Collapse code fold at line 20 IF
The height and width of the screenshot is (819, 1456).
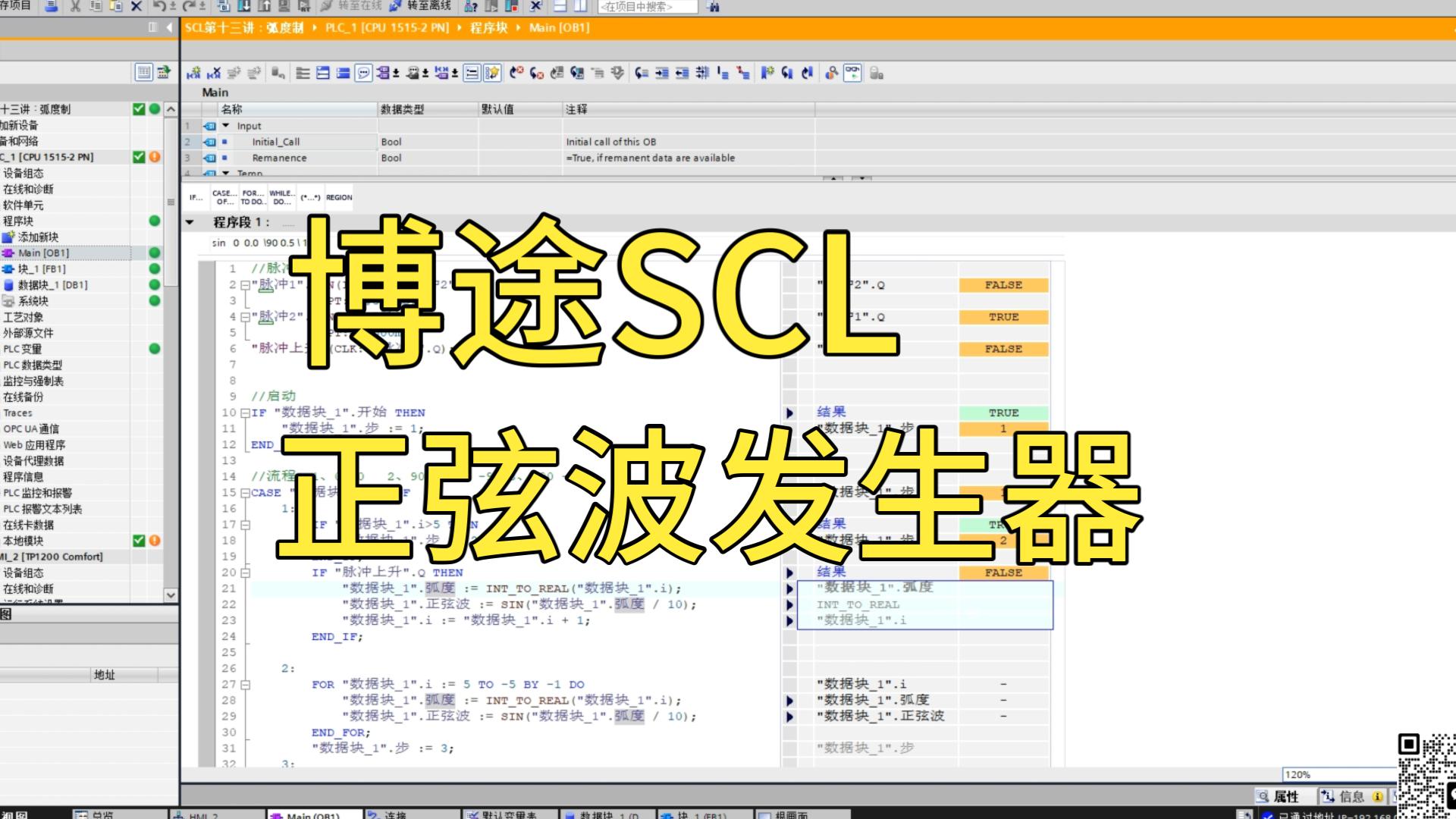pyautogui.click(x=245, y=573)
